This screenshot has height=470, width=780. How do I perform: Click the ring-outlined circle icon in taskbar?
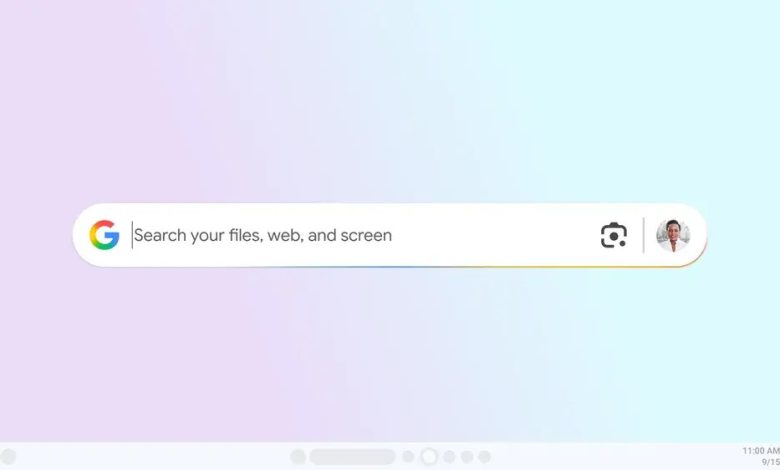[x=429, y=457]
